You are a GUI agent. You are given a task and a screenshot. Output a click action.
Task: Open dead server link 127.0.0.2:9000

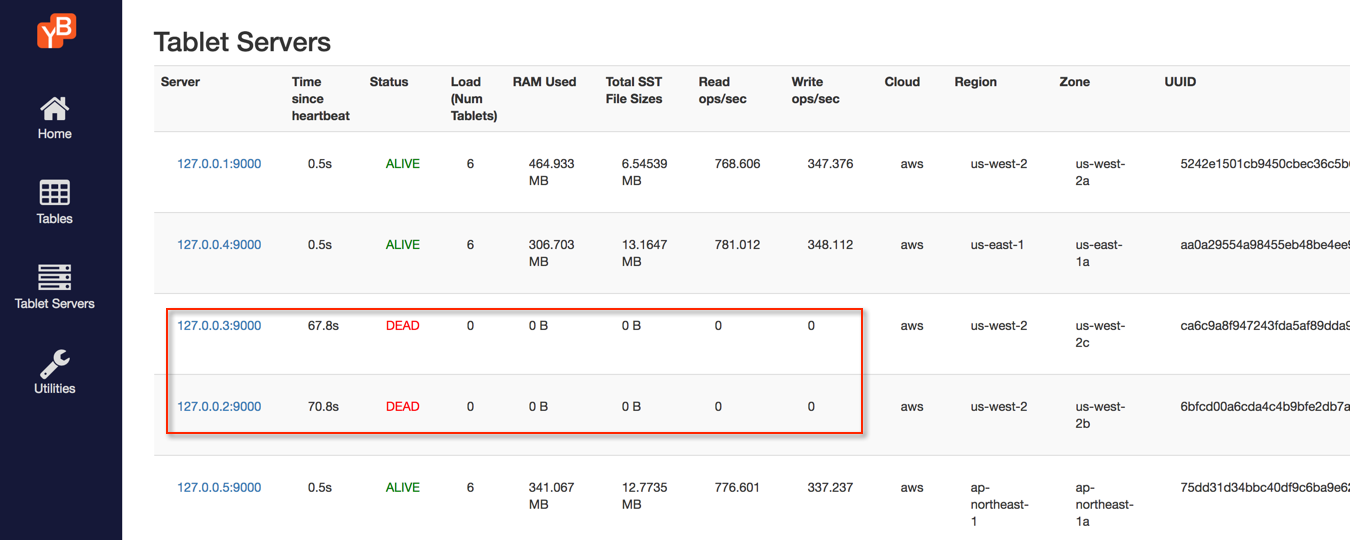pos(219,407)
